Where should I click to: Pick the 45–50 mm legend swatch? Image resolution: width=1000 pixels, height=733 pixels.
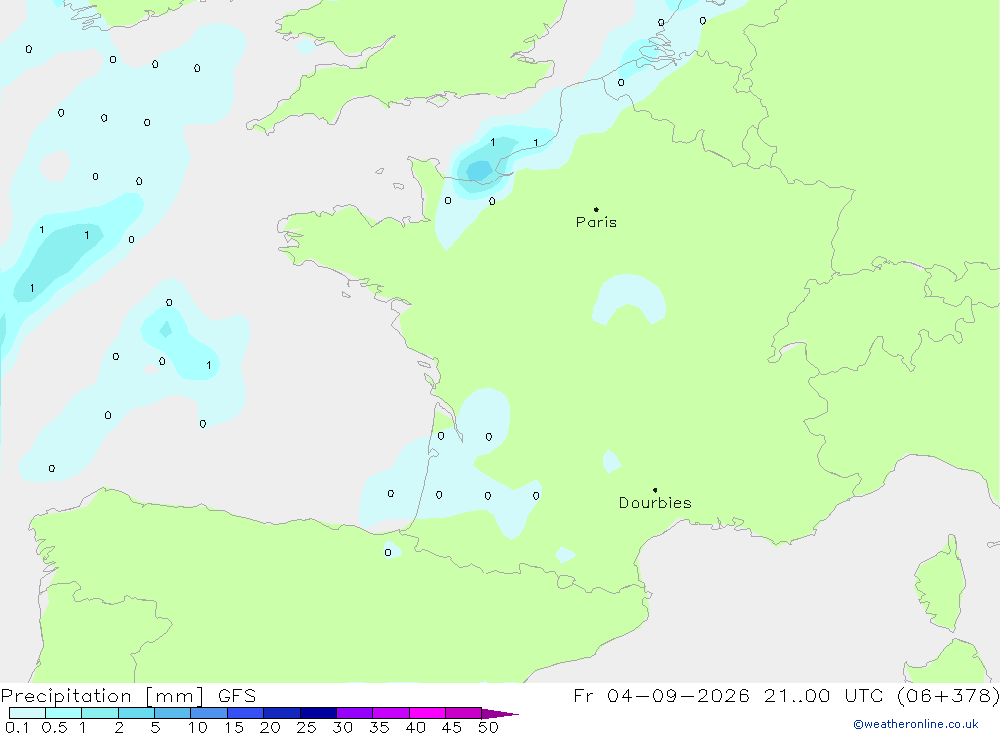464,713
